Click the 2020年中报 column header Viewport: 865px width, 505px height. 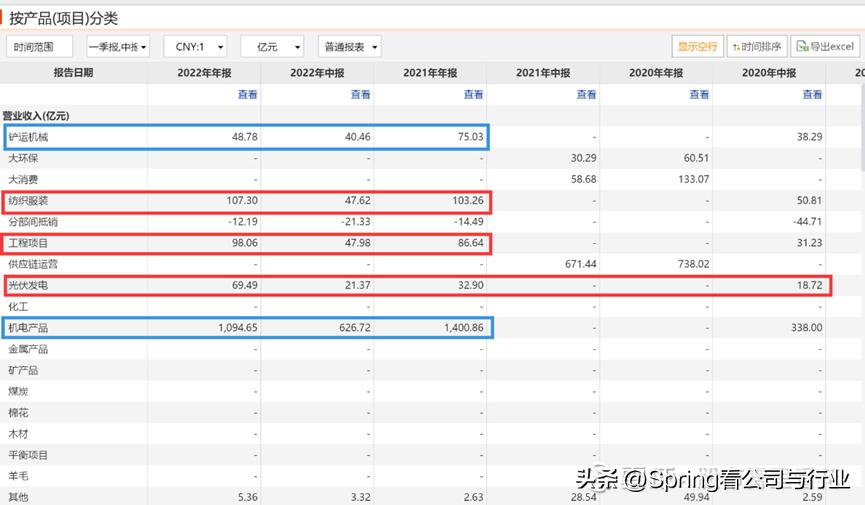[769, 73]
